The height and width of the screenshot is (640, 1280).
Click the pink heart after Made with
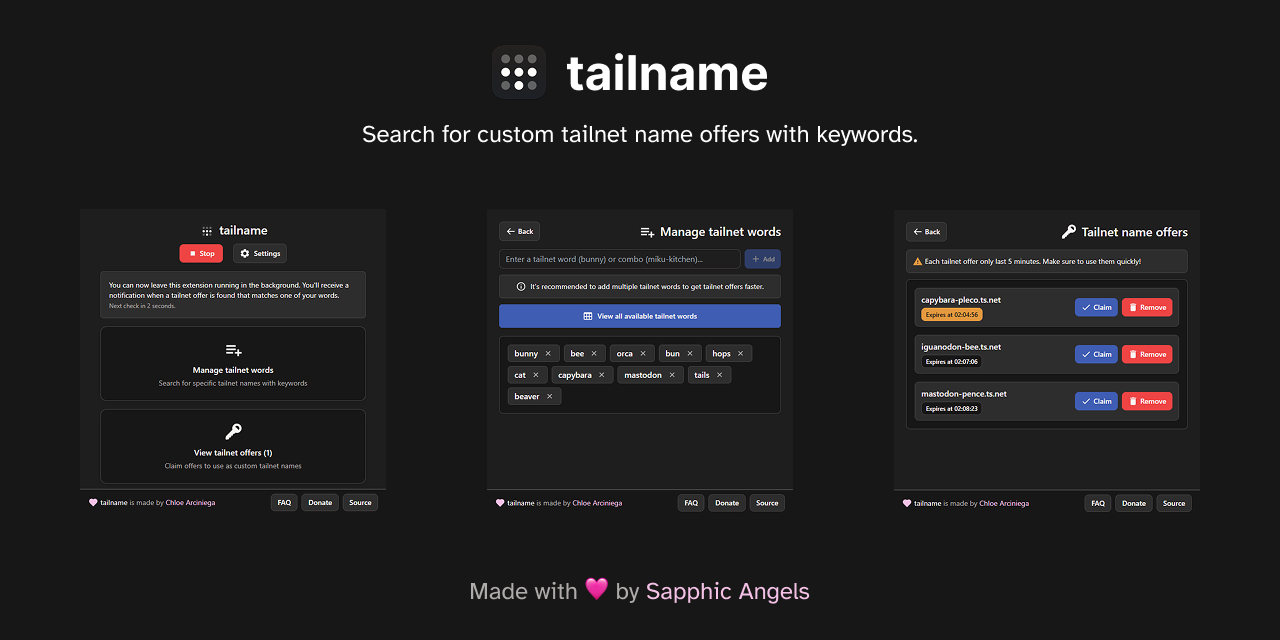597,589
